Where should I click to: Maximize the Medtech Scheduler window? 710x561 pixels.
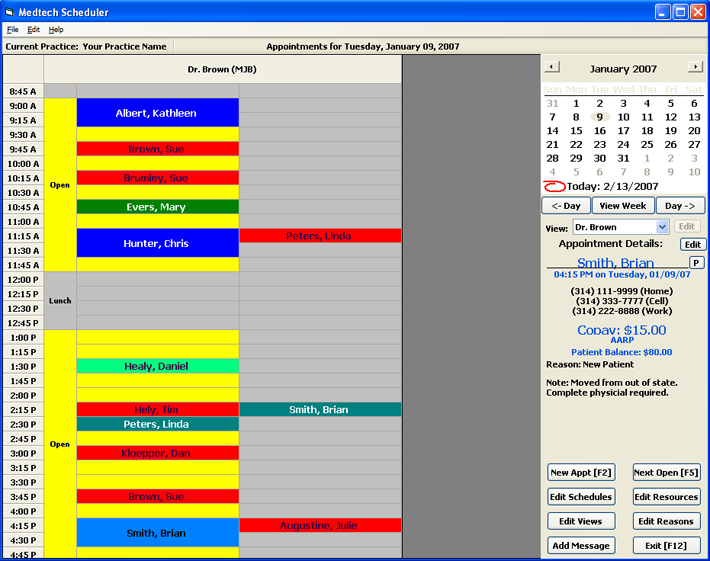(x=680, y=12)
